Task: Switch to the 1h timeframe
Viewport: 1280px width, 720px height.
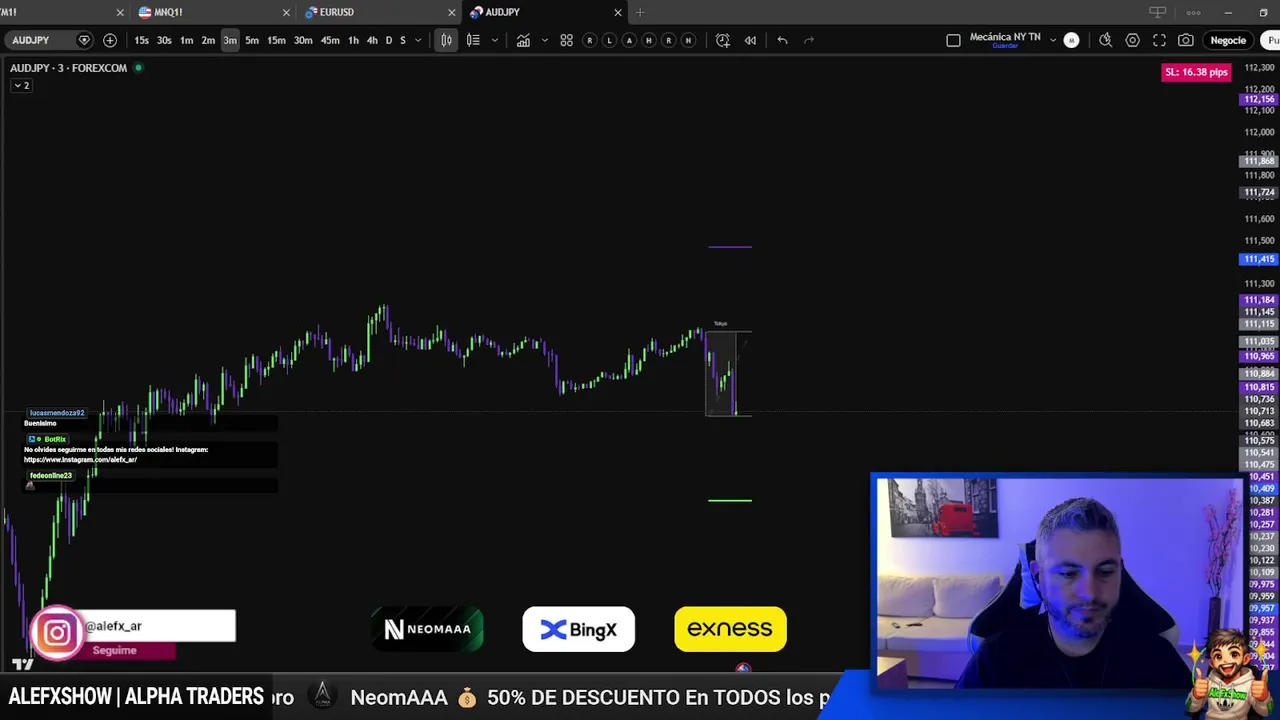Action: tap(353, 40)
